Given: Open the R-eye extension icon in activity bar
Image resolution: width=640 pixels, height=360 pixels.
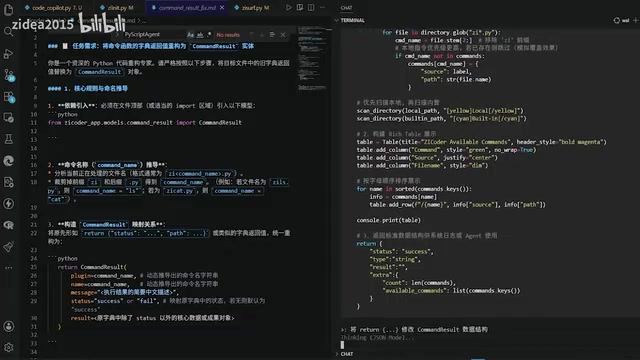Looking at the screenshot, I should point(8,225).
